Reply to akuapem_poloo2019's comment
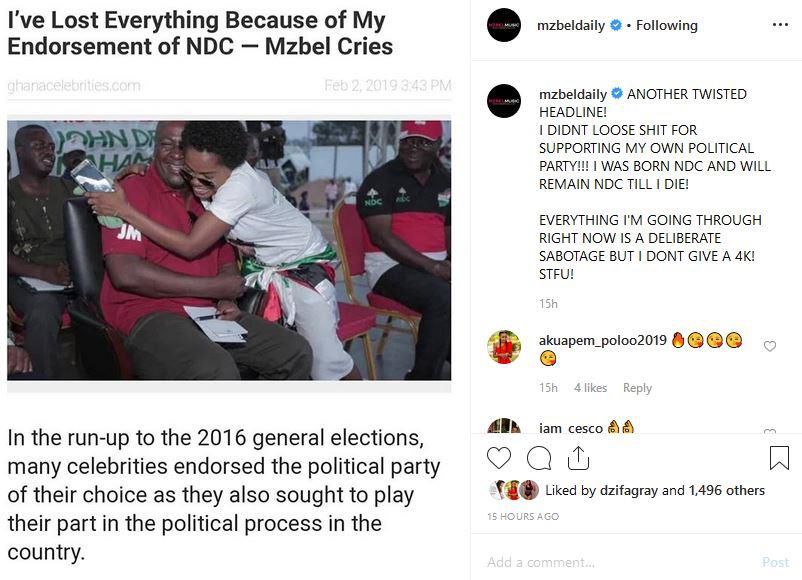802x580 pixels. pos(638,387)
